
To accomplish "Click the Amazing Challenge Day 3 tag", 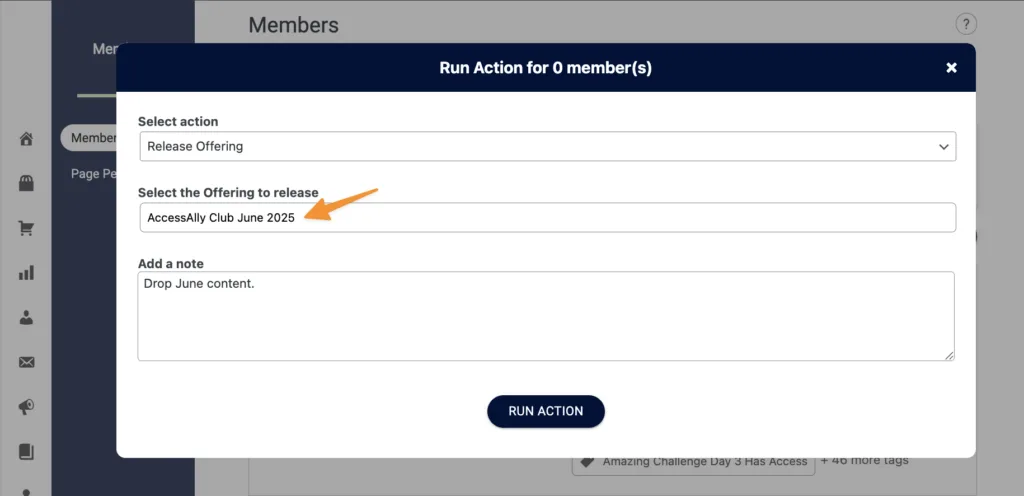I will (x=704, y=462).
